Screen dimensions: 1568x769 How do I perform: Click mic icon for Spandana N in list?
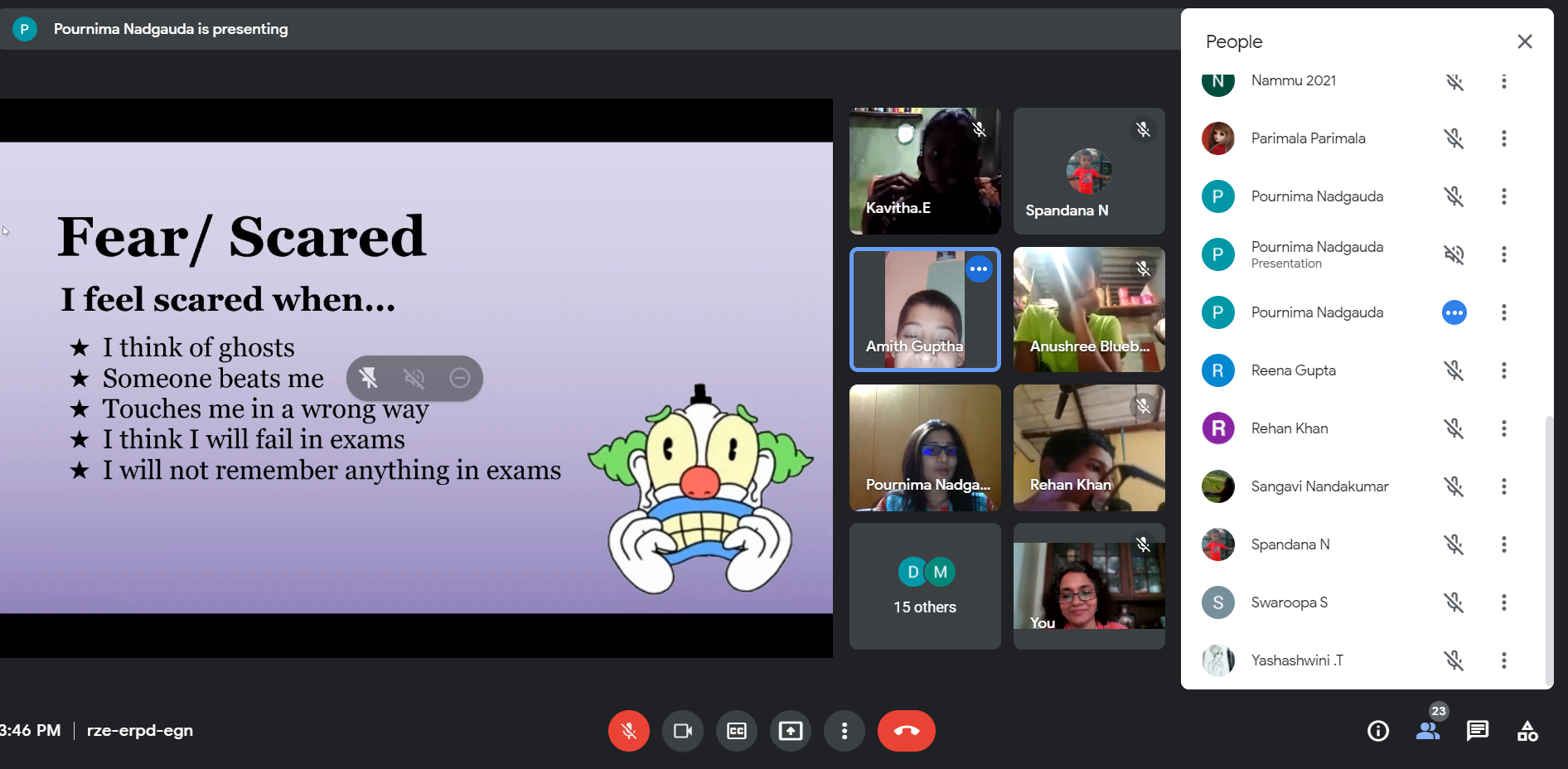pos(1454,544)
